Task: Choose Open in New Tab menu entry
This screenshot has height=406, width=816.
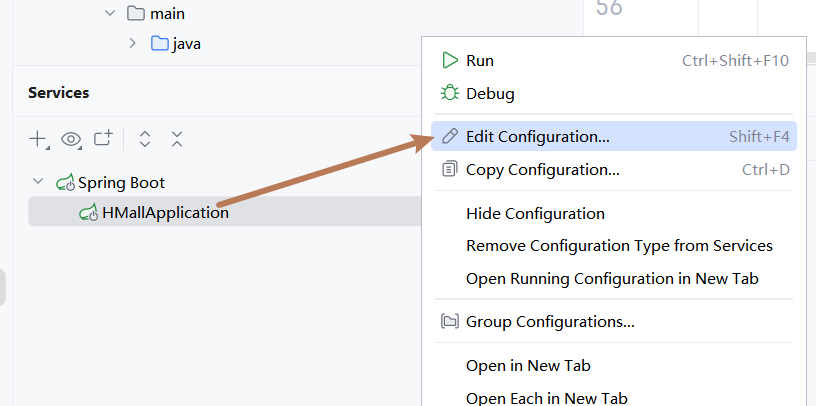Action: 528,366
